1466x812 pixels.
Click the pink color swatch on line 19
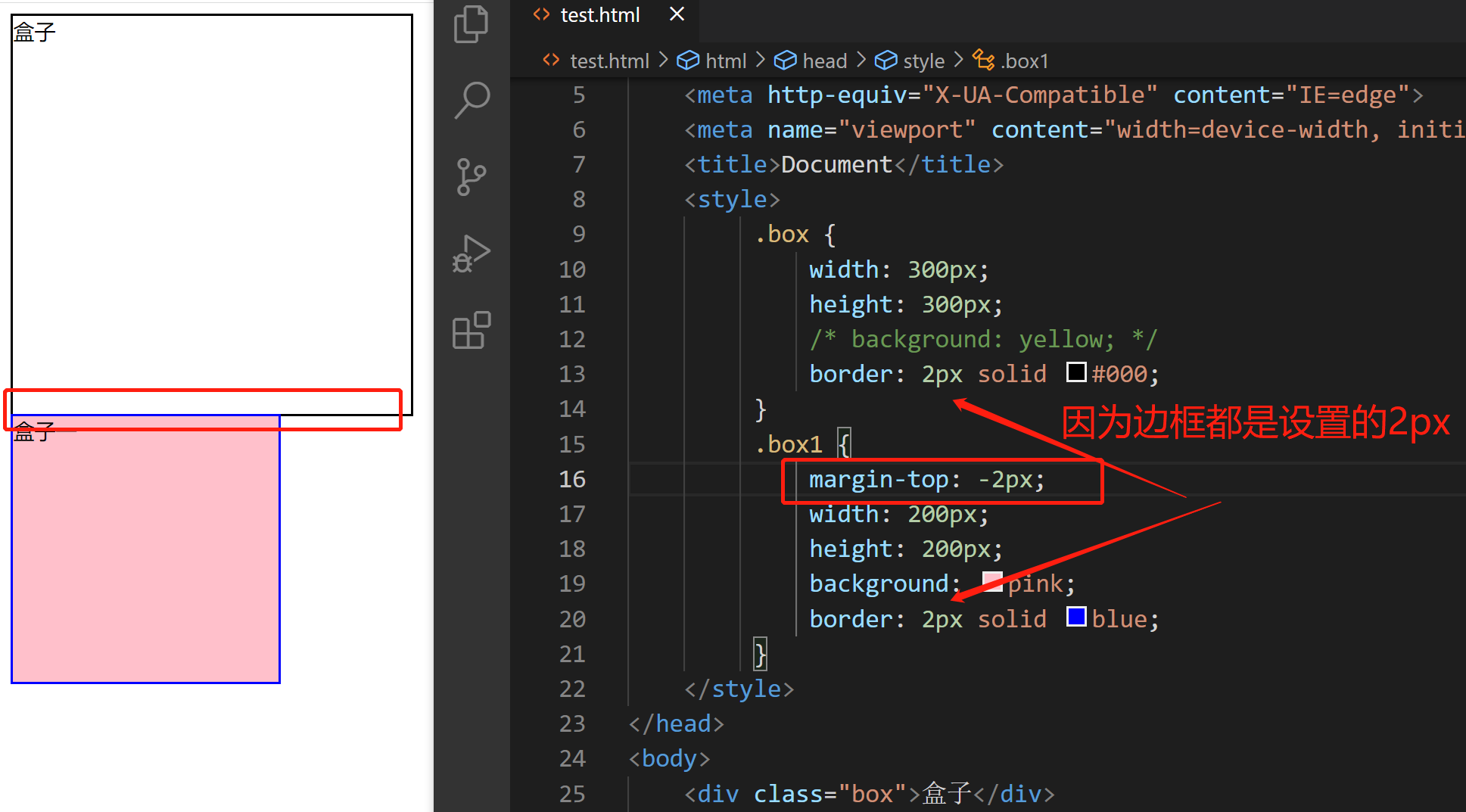tap(992, 581)
